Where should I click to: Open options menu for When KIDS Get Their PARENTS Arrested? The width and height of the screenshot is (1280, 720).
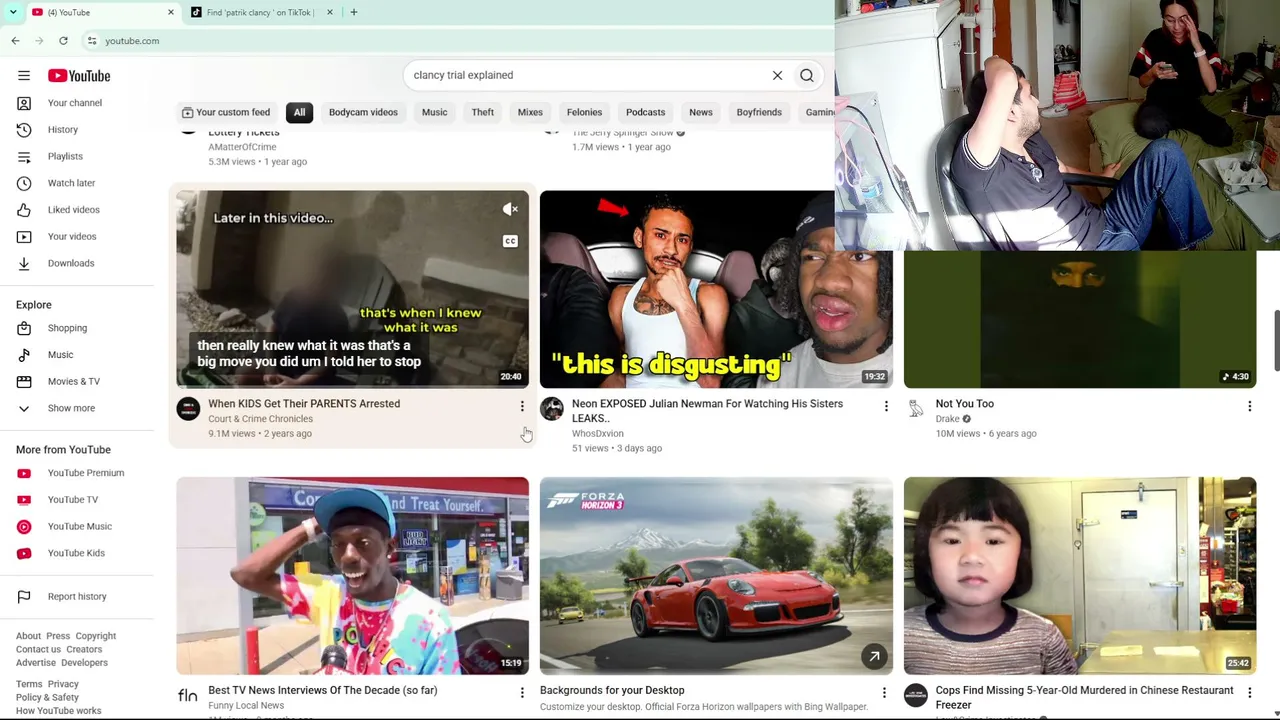coord(522,406)
